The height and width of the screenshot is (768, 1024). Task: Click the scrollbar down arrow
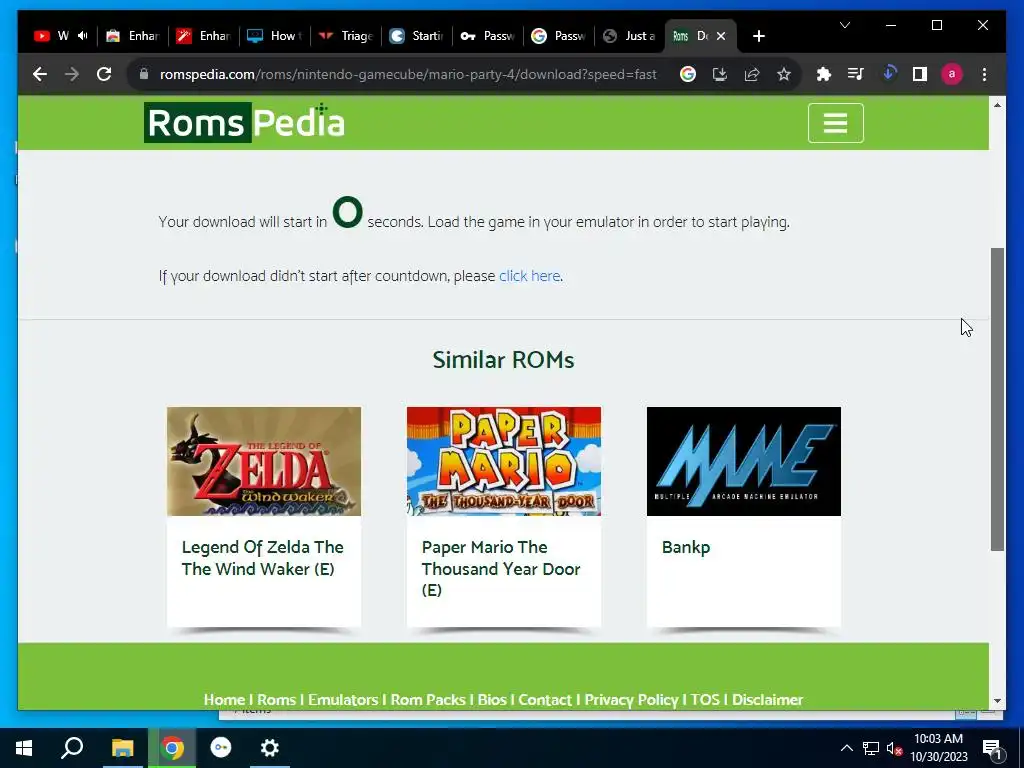click(997, 701)
